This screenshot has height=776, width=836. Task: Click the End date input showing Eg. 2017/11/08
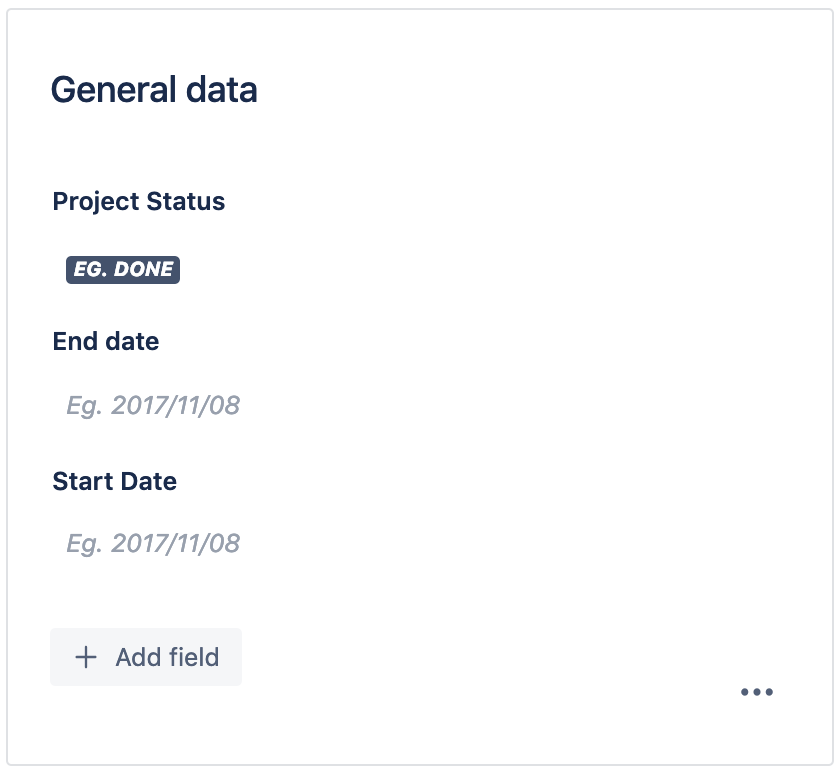tap(153, 405)
